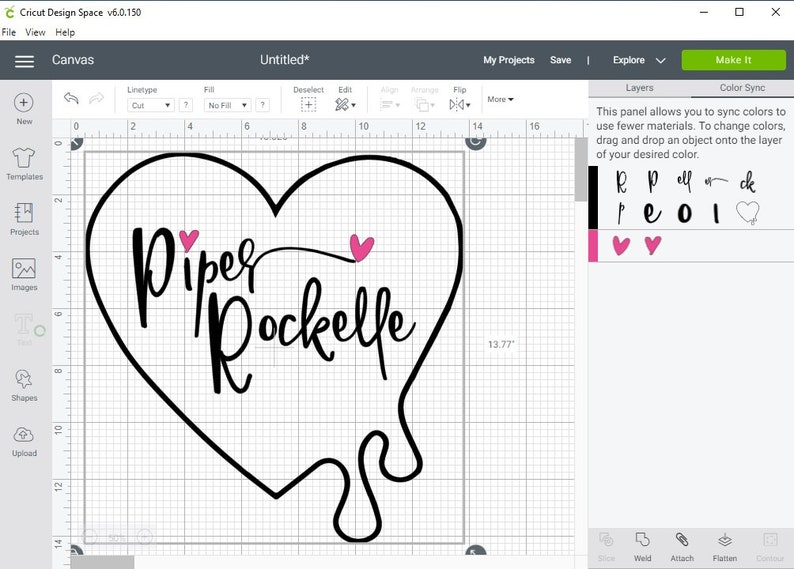Open My Projects
Image resolution: width=794 pixels, height=569 pixels.
(509, 60)
